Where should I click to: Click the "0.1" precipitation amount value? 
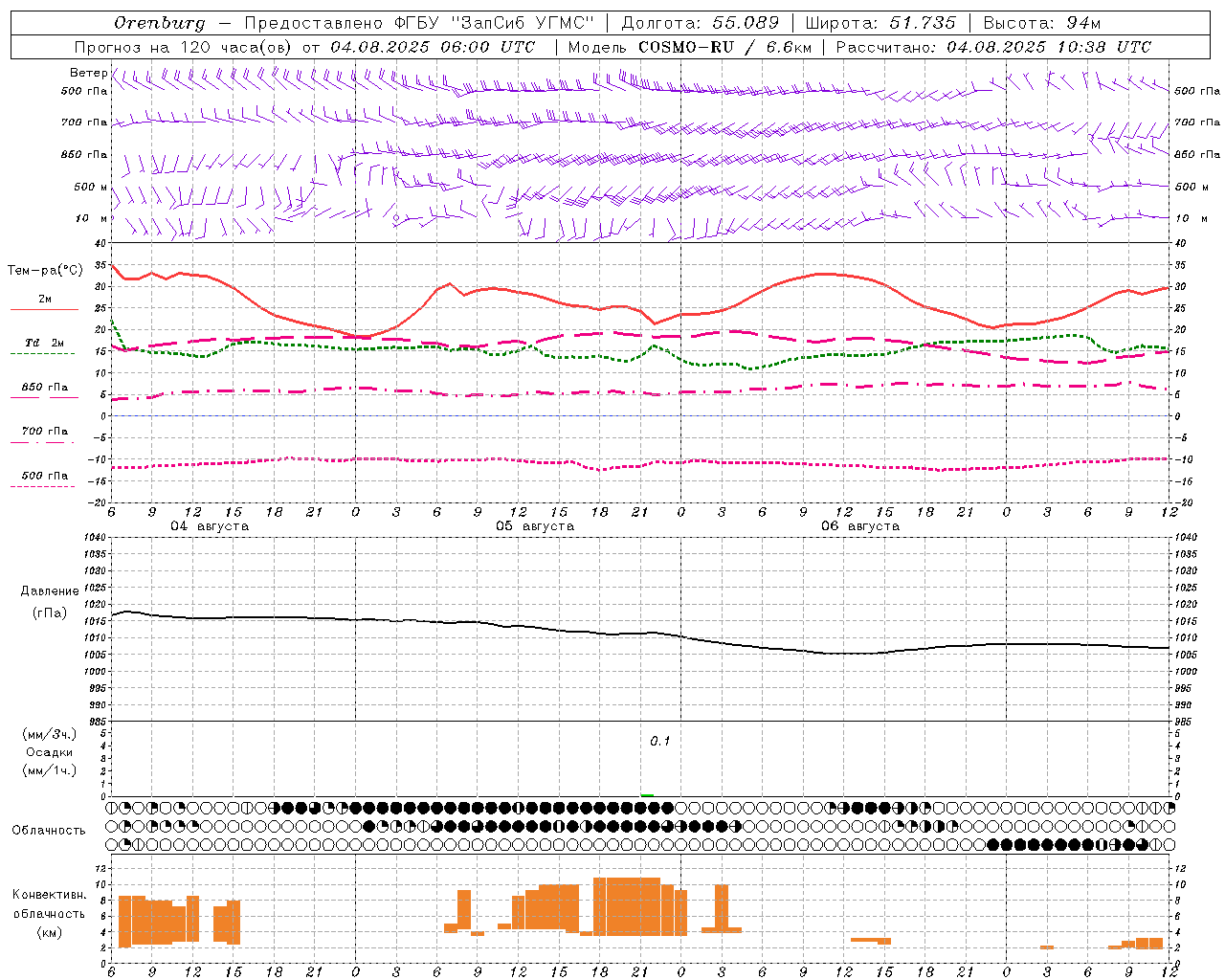[x=660, y=742]
